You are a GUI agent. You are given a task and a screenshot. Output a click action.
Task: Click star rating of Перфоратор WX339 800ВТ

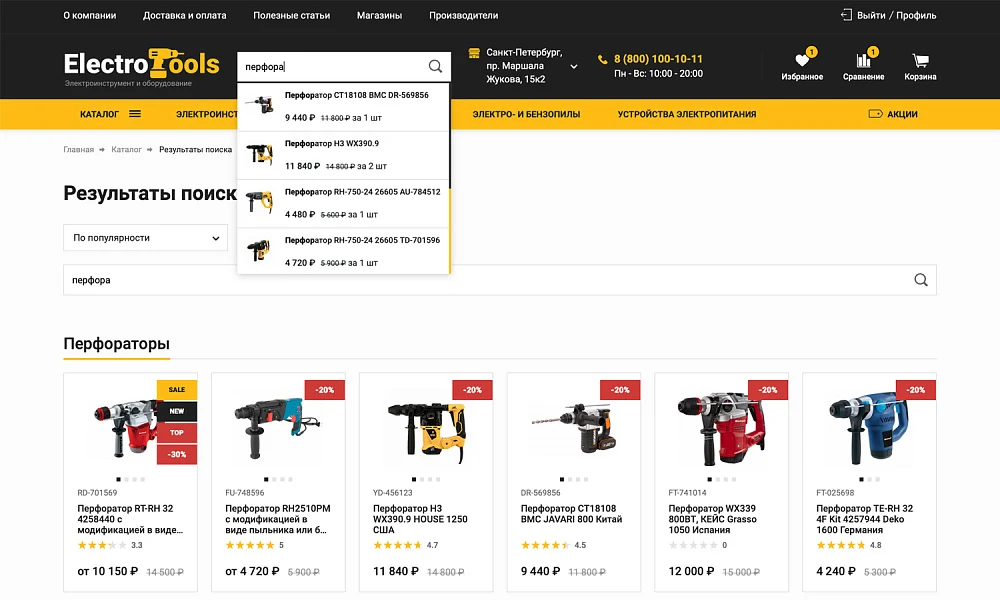tap(693, 545)
